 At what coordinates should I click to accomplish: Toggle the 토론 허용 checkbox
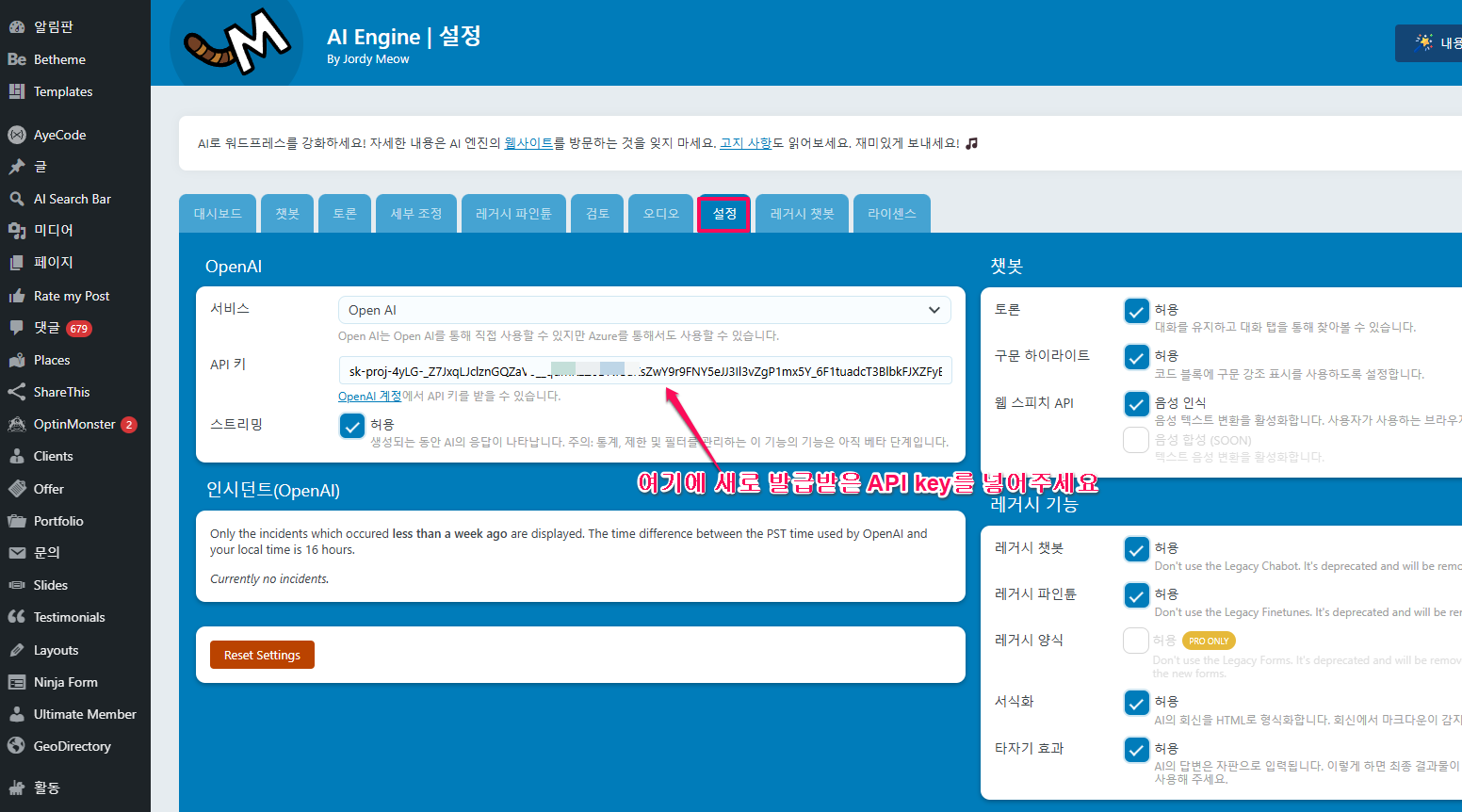(1137, 311)
